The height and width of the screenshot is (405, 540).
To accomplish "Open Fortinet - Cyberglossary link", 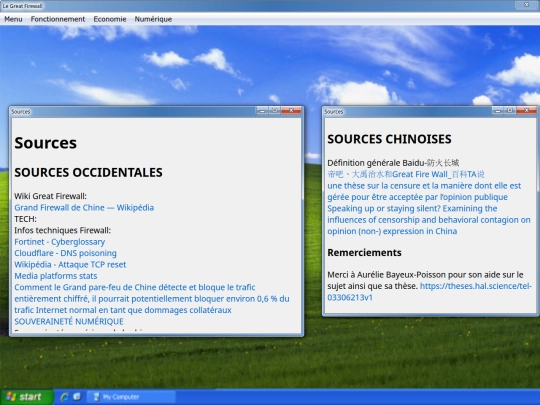I will coord(60,242).
